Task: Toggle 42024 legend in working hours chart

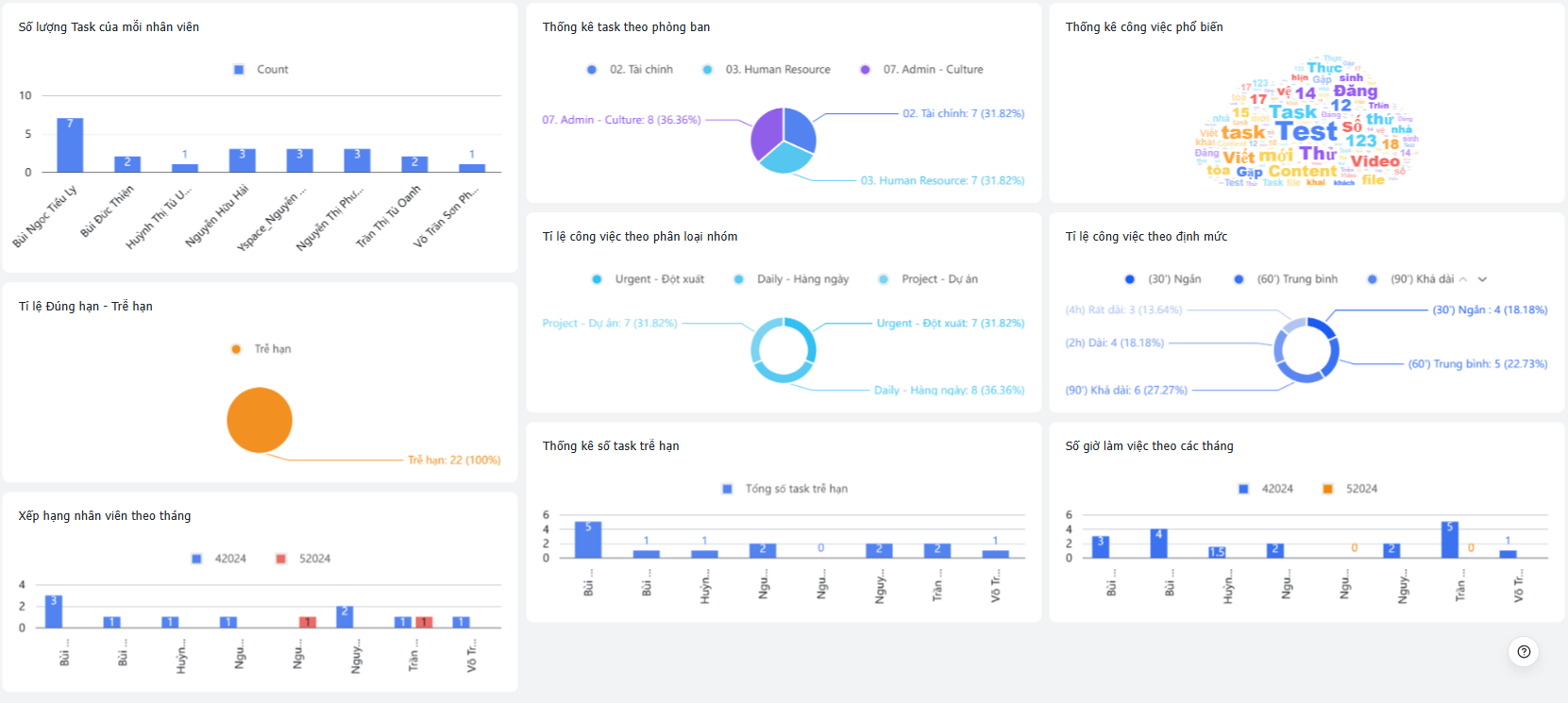Action: (1266, 488)
